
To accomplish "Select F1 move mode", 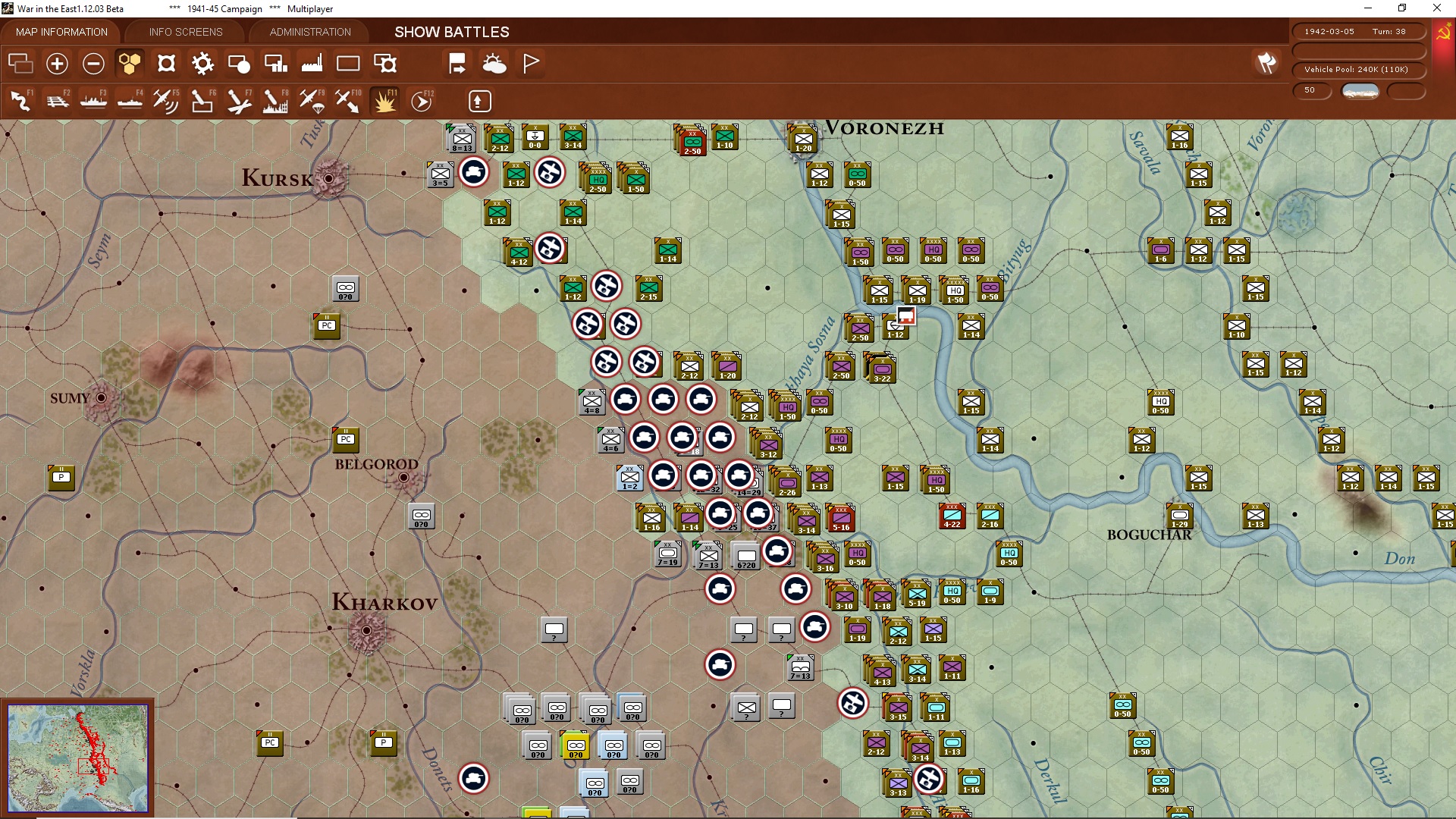I will (20, 101).
